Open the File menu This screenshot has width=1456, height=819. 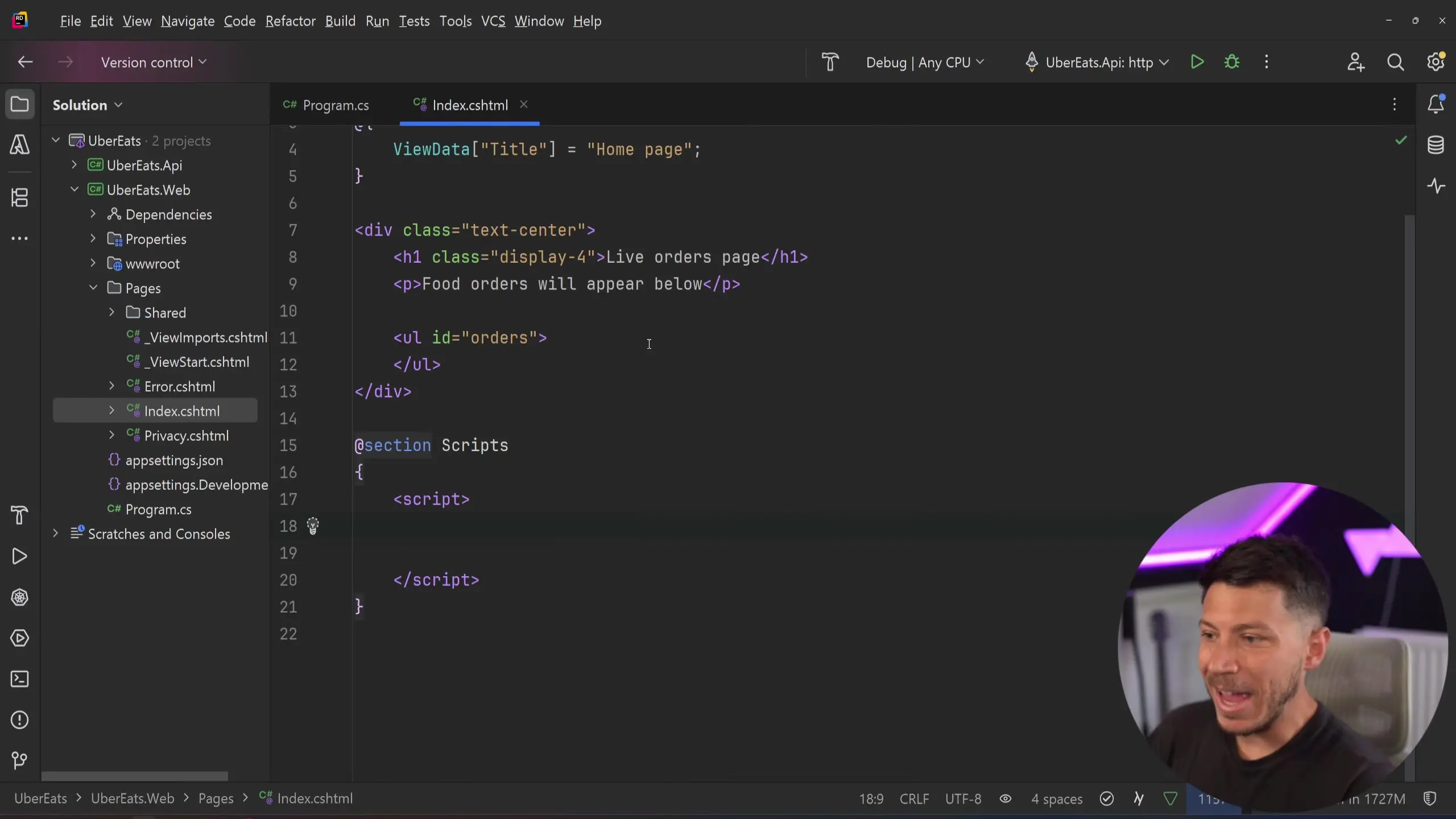[x=71, y=21]
